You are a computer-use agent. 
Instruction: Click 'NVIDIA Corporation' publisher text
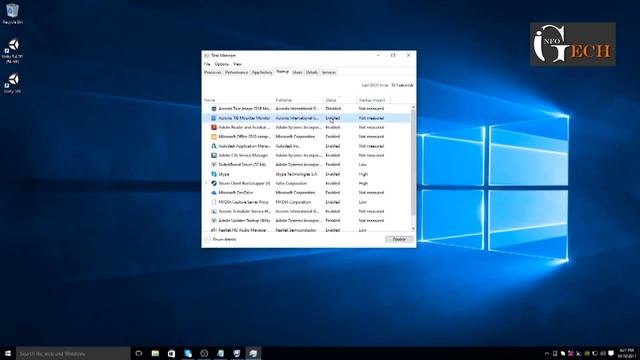click(293, 202)
